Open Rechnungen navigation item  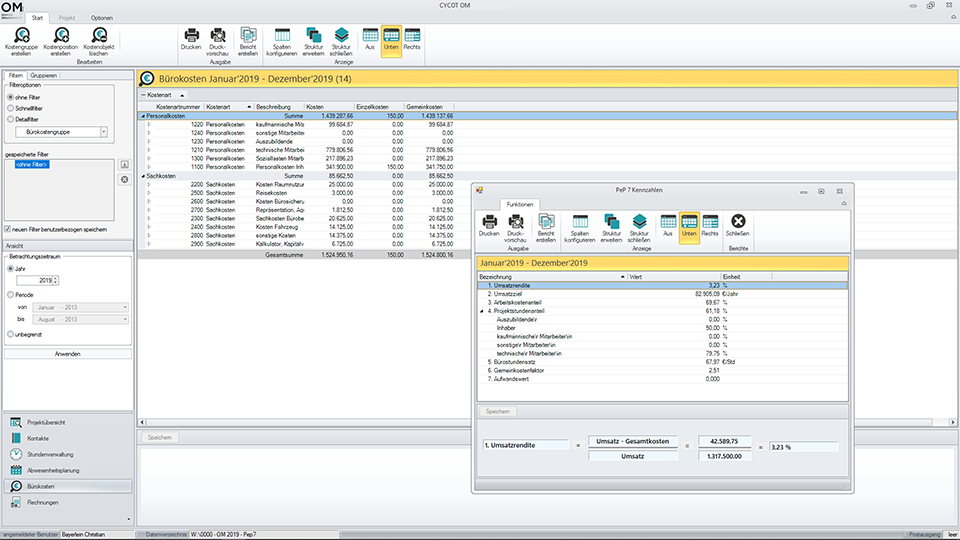click(67, 502)
